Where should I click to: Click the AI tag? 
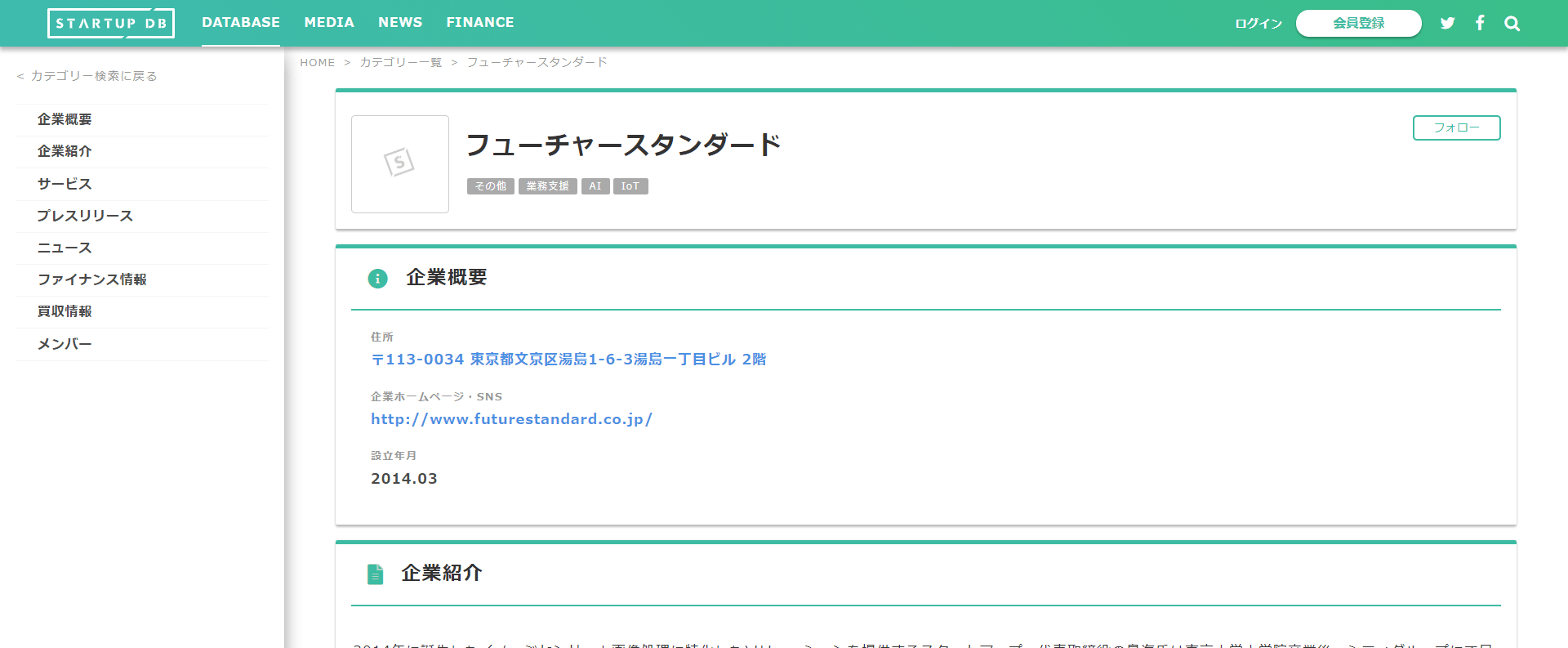coord(595,186)
